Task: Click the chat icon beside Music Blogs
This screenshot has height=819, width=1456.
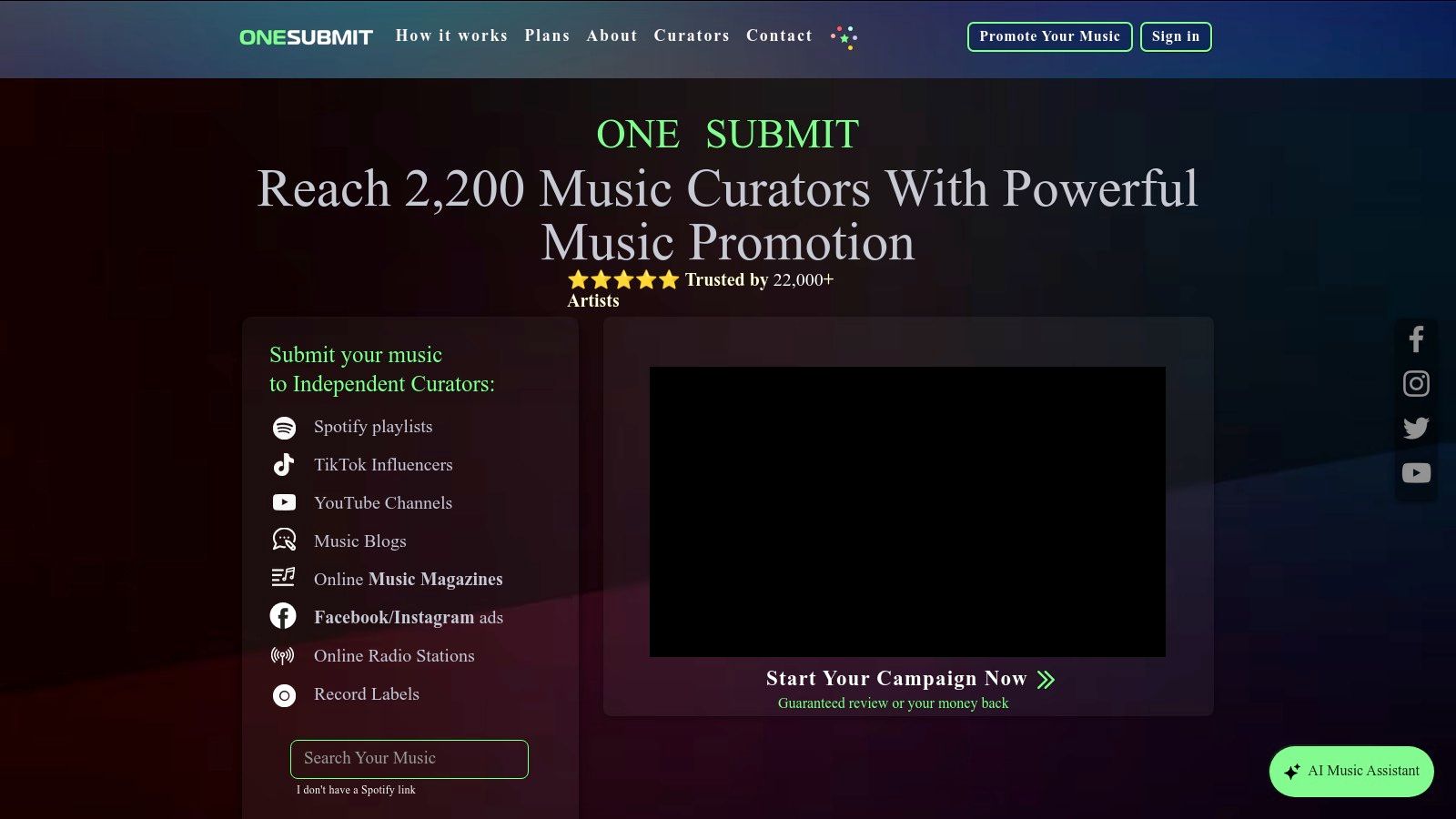Action: pos(284,540)
